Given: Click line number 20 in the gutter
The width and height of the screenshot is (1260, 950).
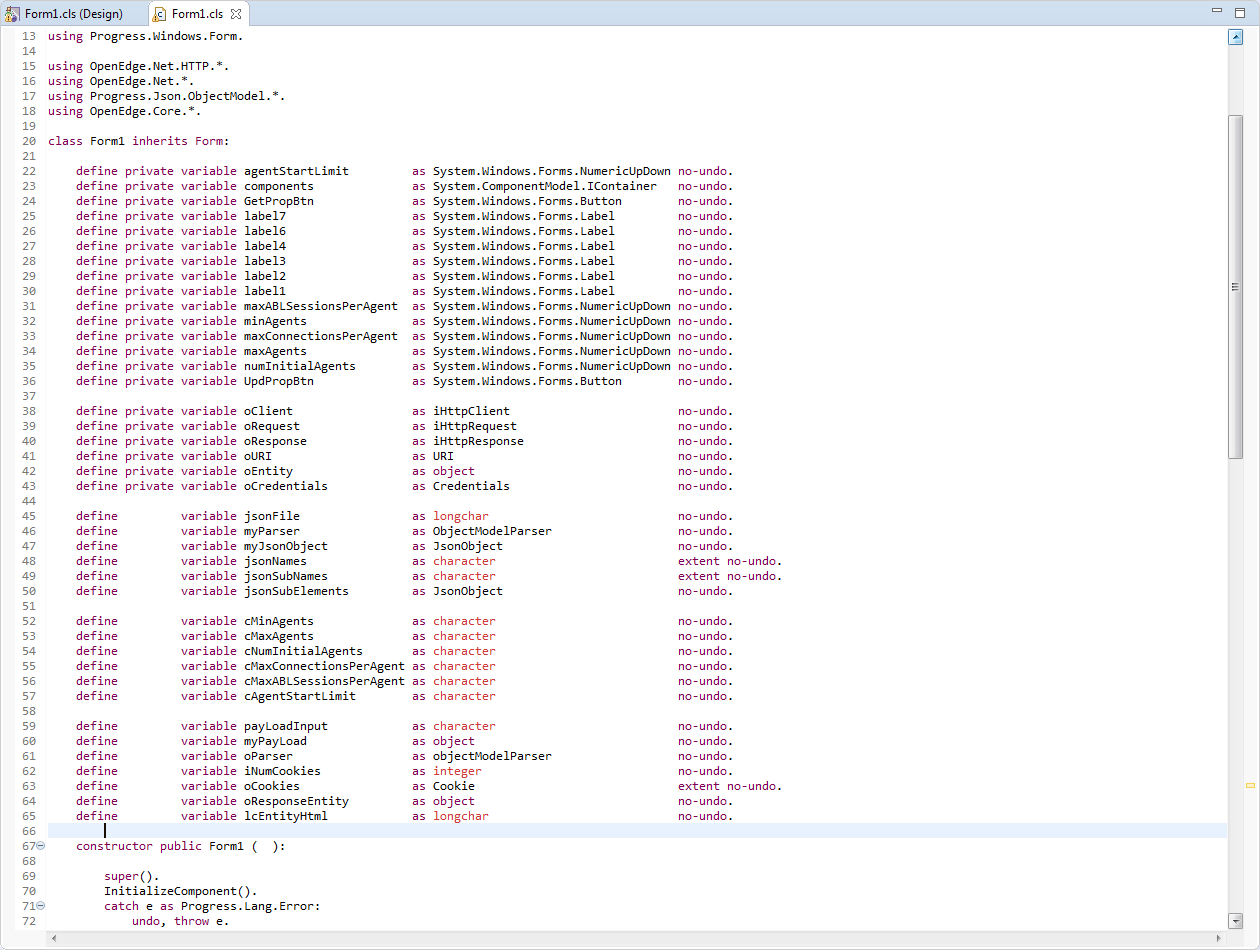Looking at the screenshot, I should (28, 141).
